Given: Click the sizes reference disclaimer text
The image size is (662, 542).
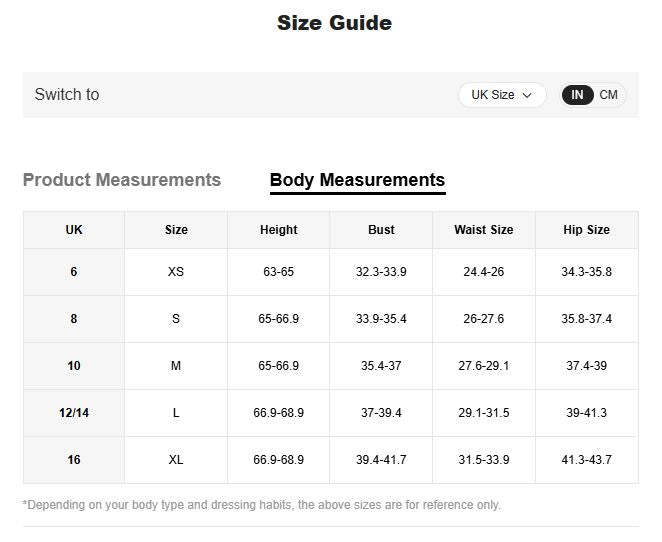Looking at the screenshot, I should (x=262, y=505).
